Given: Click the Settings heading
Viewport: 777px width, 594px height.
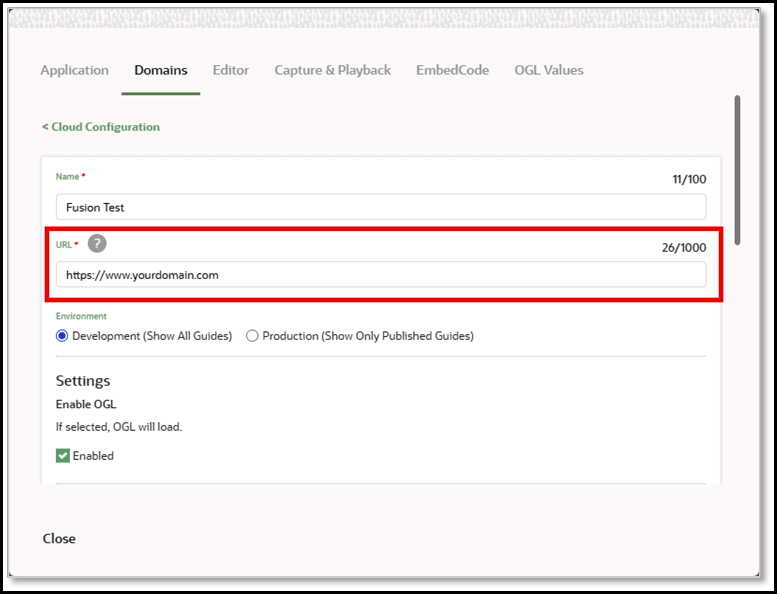Looking at the screenshot, I should point(83,380).
